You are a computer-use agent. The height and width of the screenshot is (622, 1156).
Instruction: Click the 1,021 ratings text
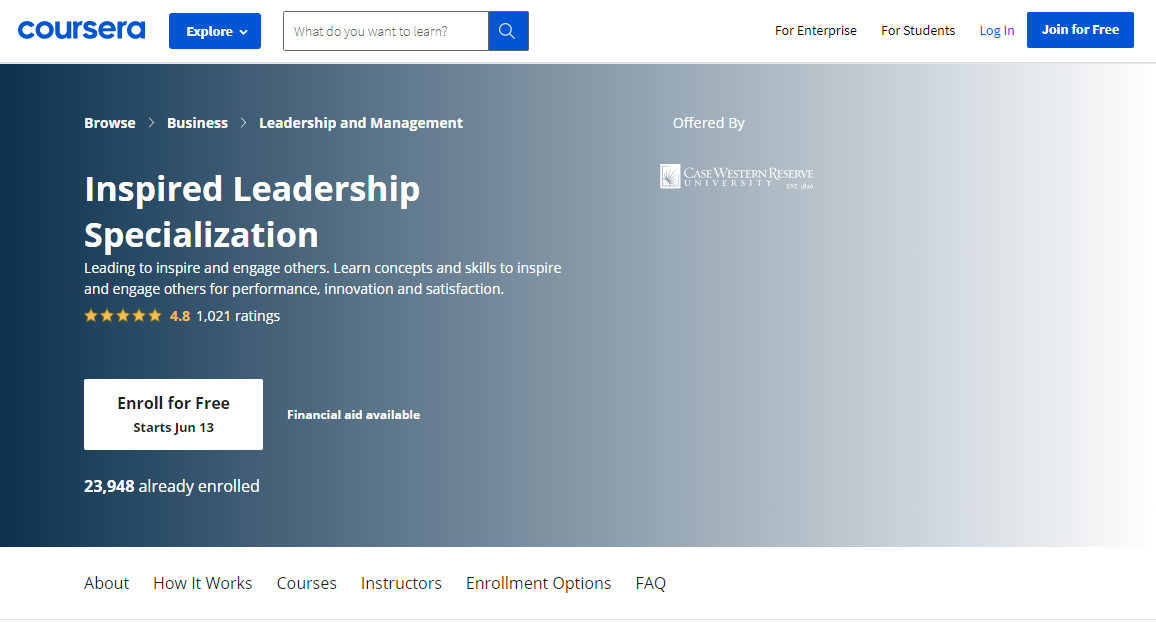(x=238, y=315)
